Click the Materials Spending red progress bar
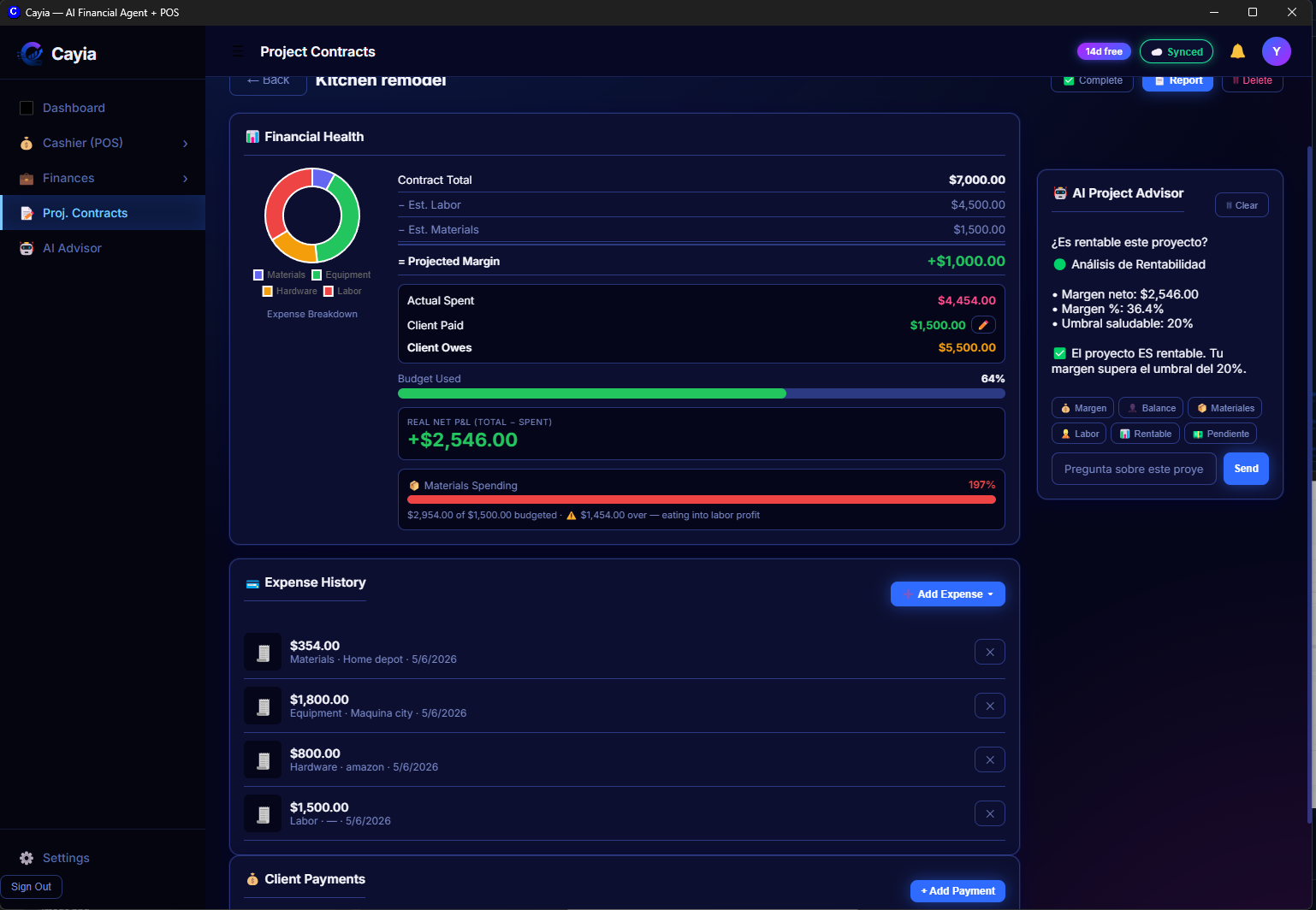 702,499
